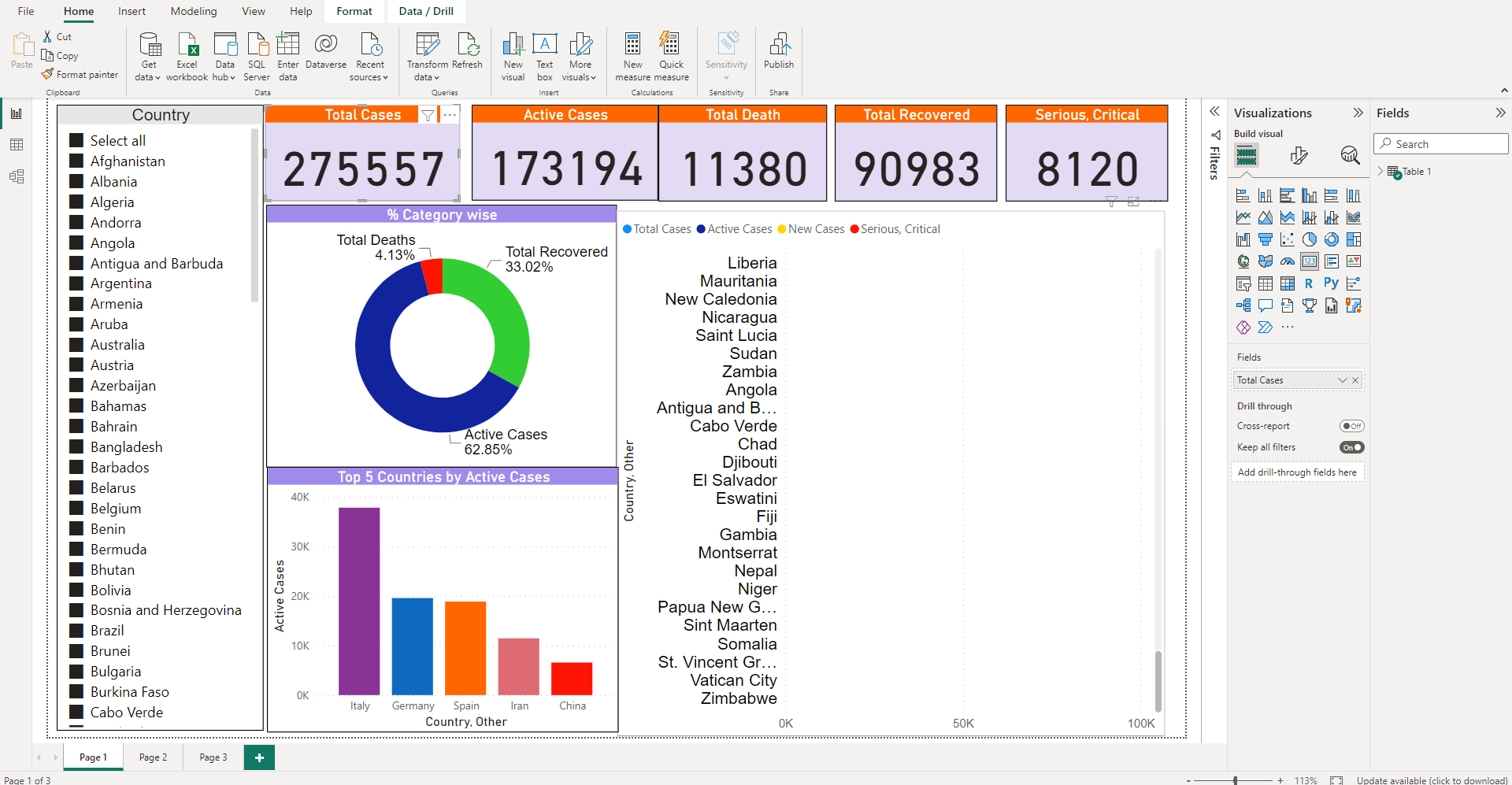Image resolution: width=1512 pixels, height=785 pixels.
Task: Click Add drill-through fields here
Action: [1297, 472]
